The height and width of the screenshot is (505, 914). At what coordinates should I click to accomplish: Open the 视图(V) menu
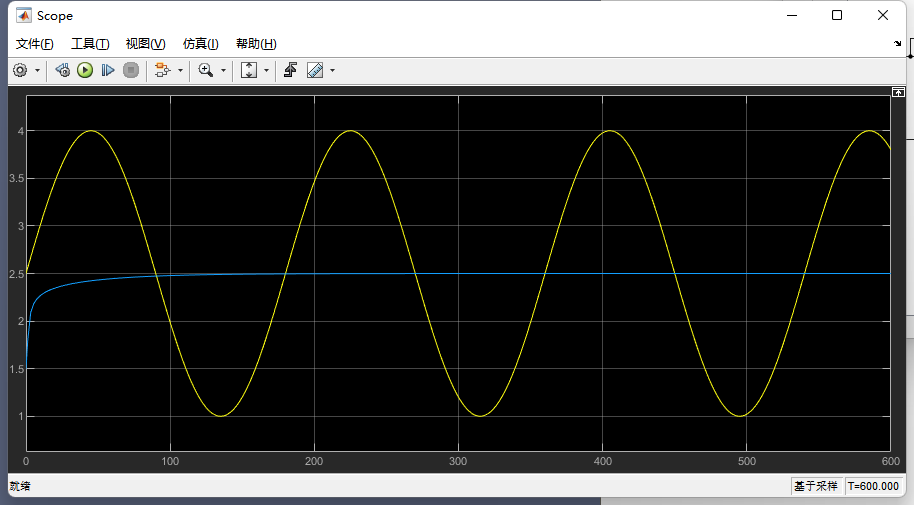(x=146, y=44)
